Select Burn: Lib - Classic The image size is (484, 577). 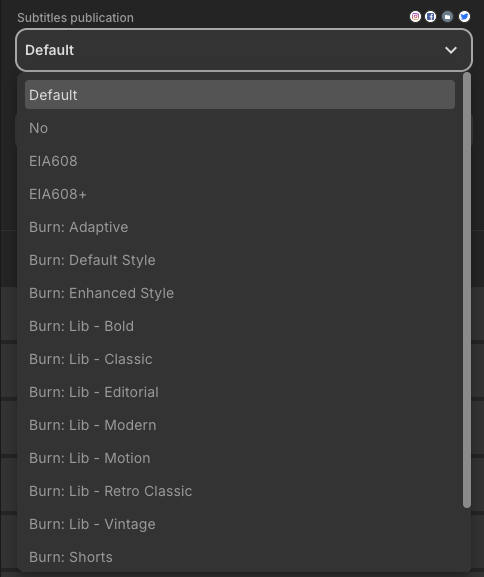(x=240, y=359)
